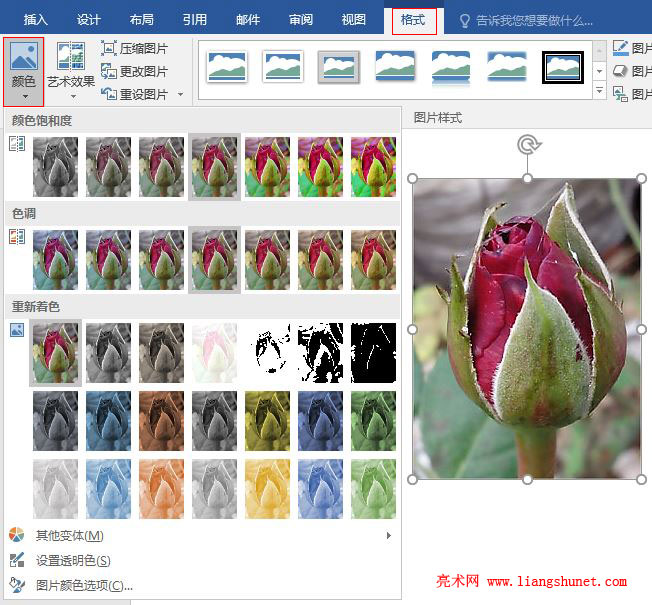Image resolution: width=652 pixels, height=605 pixels.
Task: Choose the light blue recolor thumbnail
Action: [108, 489]
